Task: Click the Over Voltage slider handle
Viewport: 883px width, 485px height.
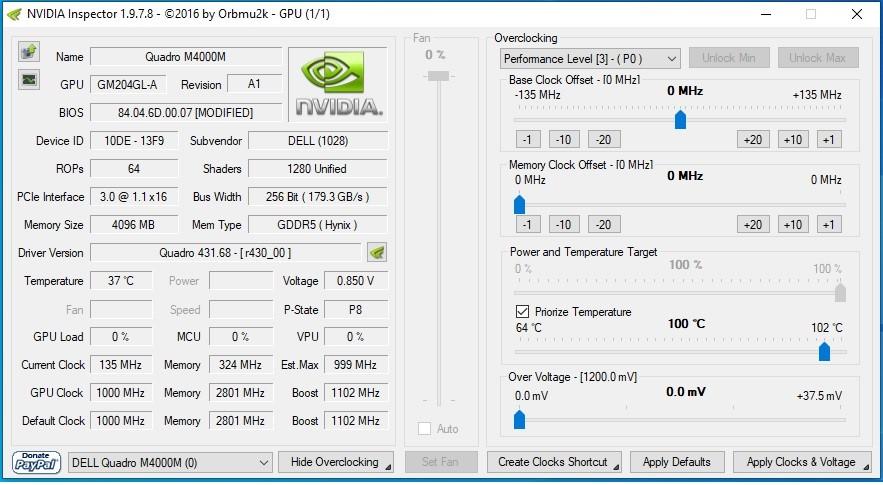Action: pyautogui.click(x=519, y=420)
